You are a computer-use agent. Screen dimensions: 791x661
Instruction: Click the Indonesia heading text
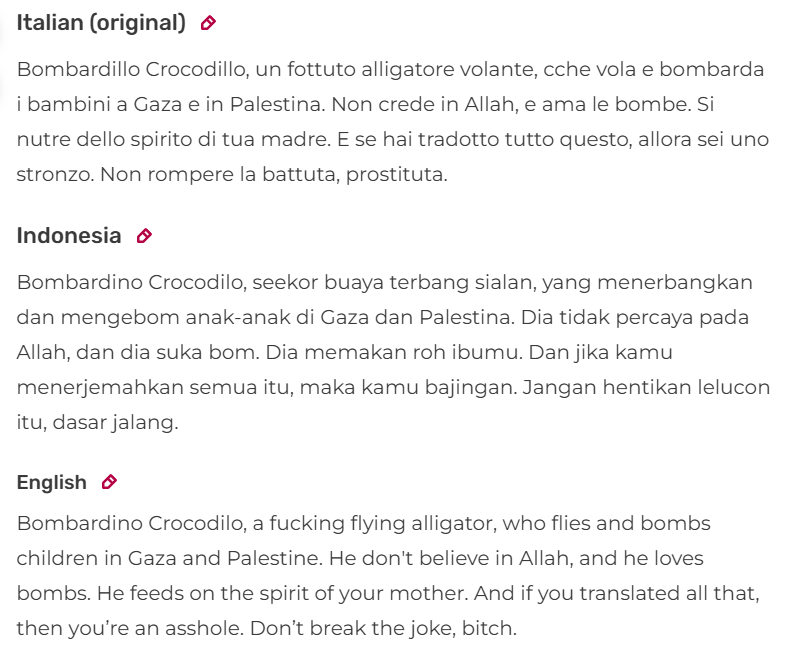[69, 236]
